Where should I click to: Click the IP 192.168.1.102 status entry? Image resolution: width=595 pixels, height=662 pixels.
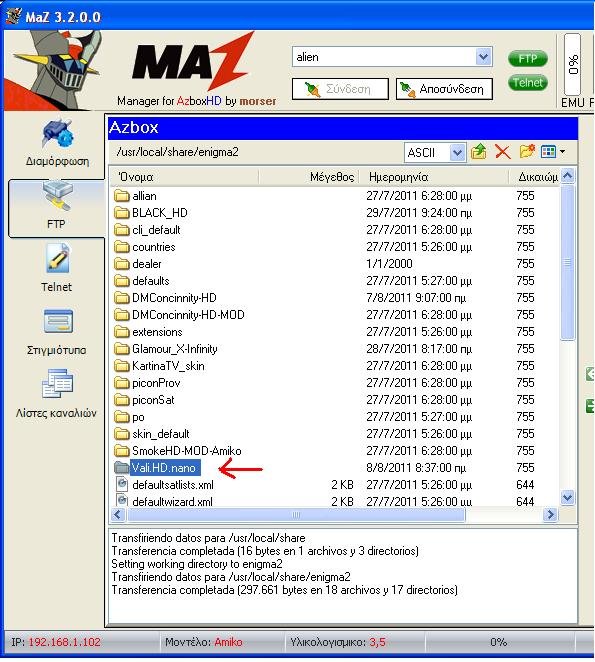pyautogui.click(x=56, y=642)
